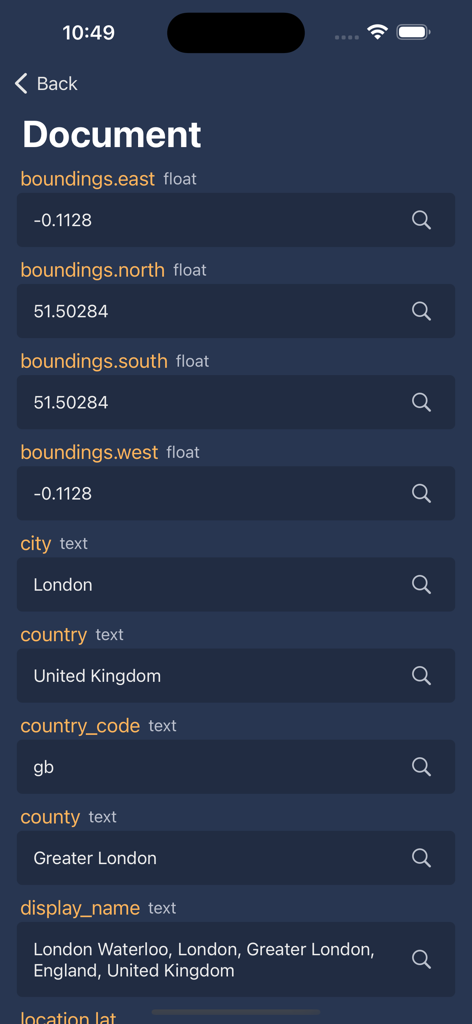The height and width of the screenshot is (1024, 472).
Task: Tap the Document page title
Action: [112, 135]
